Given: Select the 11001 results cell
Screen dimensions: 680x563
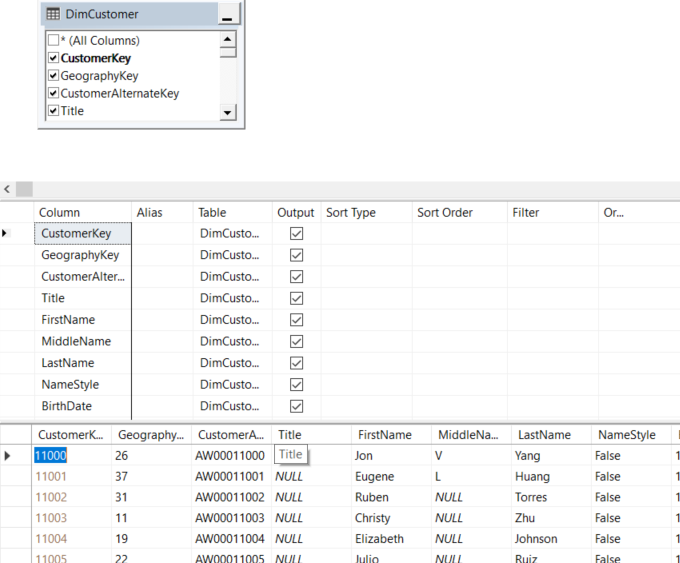Looking at the screenshot, I should tap(71, 476).
